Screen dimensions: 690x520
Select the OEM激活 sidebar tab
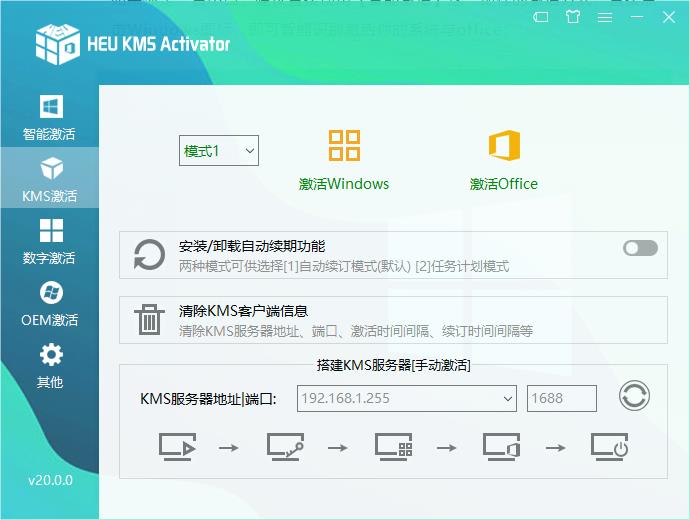coord(49,303)
